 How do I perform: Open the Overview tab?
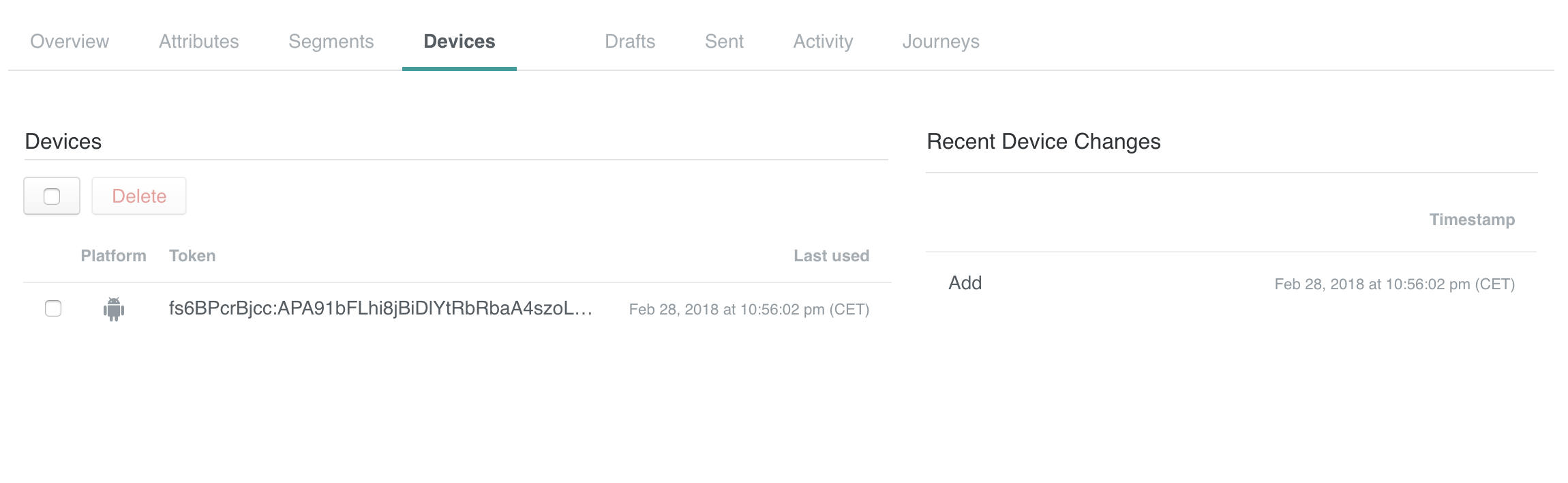point(70,42)
